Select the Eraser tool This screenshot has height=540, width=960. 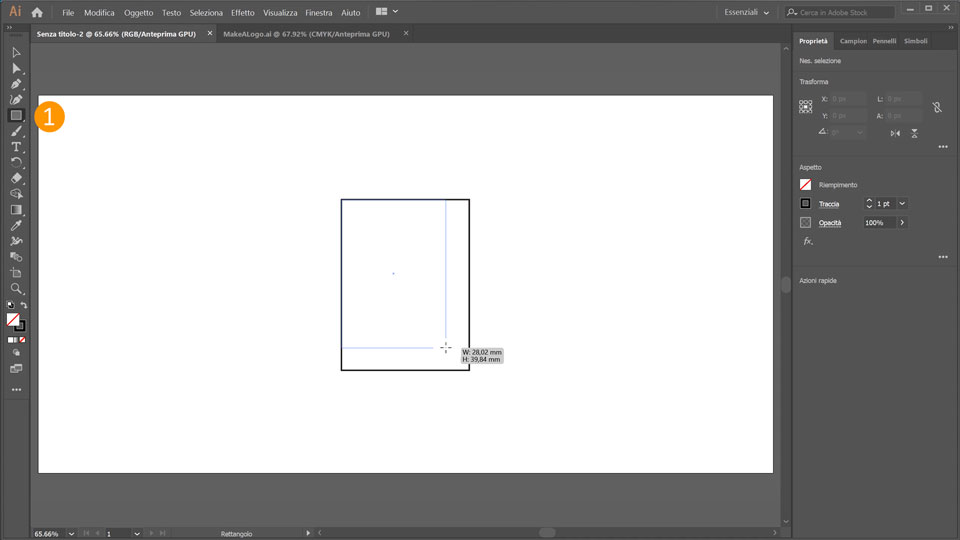tap(16, 178)
